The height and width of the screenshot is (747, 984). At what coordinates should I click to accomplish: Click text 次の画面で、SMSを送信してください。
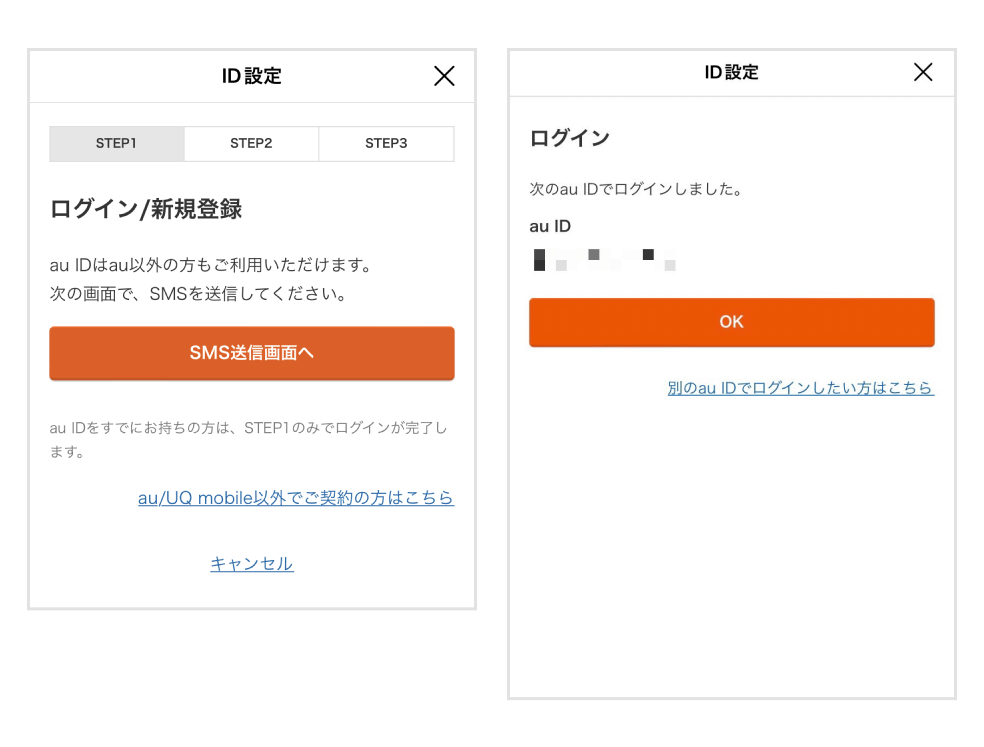pyautogui.click(x=198, y=294)
